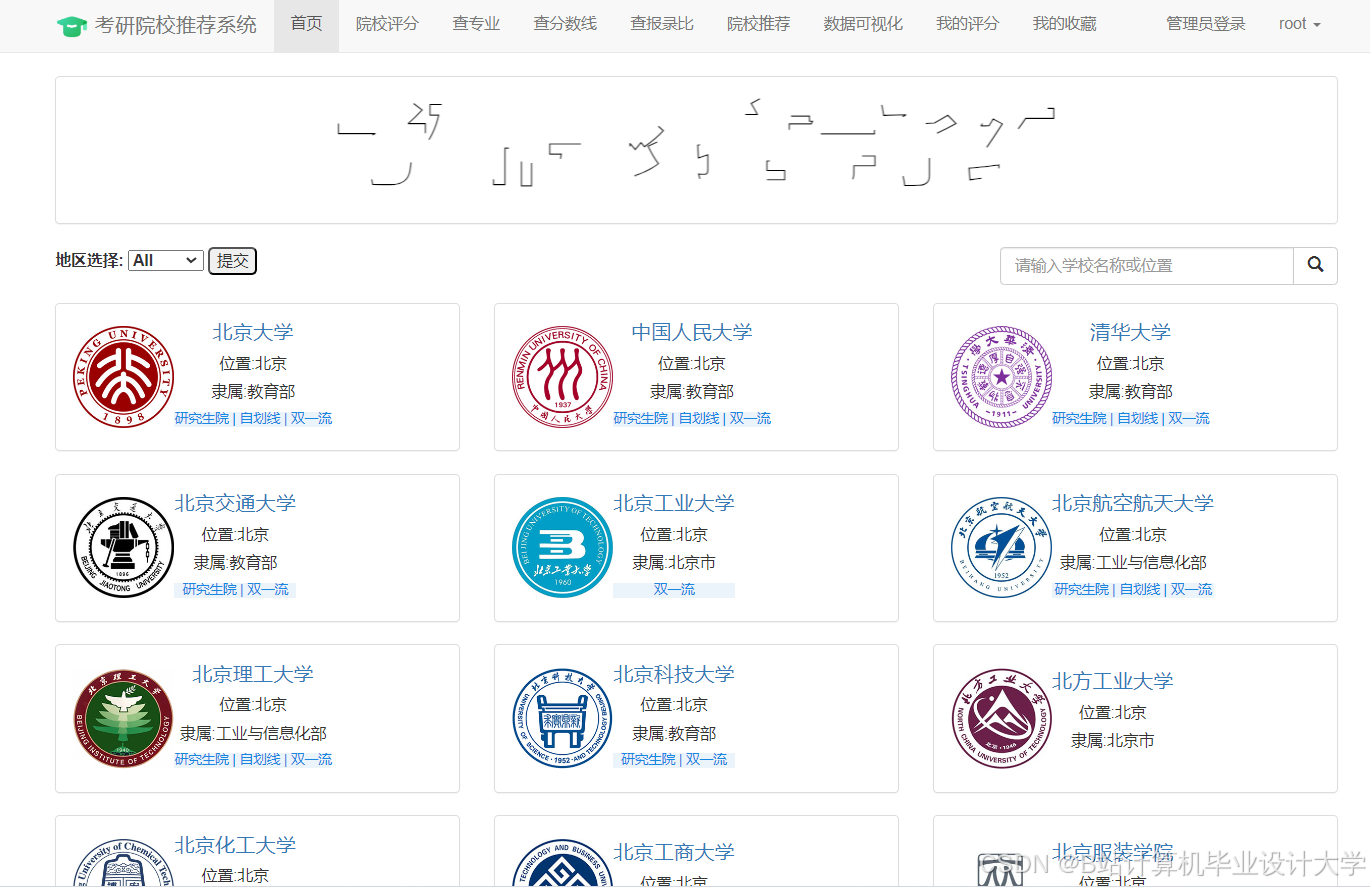
Task: Click the 提交 button
Action: click(232, 261)
